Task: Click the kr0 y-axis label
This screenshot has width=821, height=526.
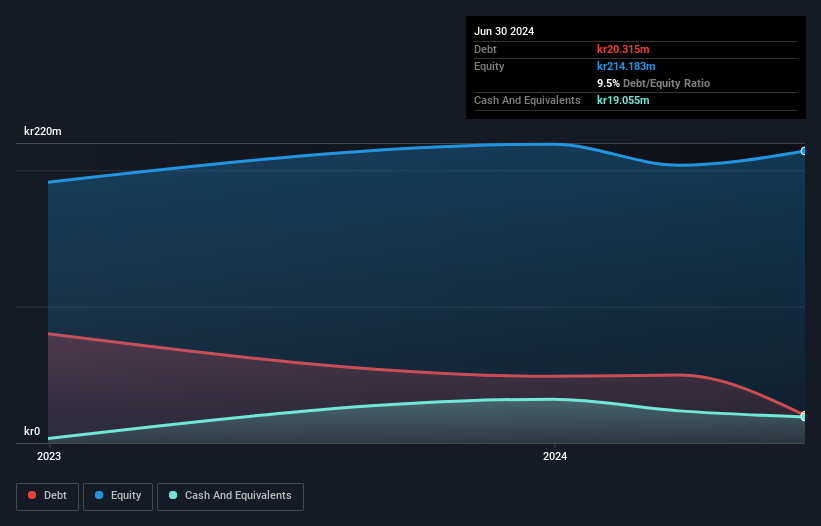Action: tap(32, 431)
